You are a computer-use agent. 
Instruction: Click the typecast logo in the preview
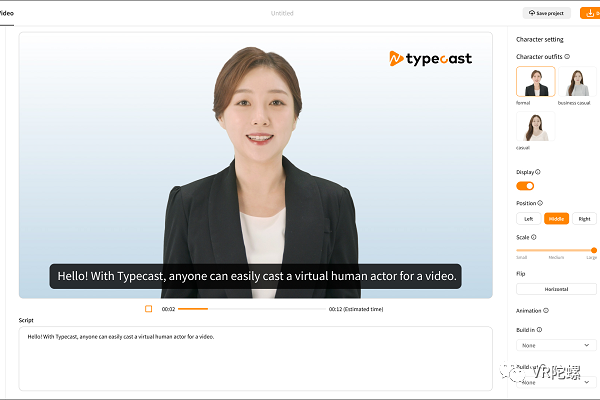point(430,59)
